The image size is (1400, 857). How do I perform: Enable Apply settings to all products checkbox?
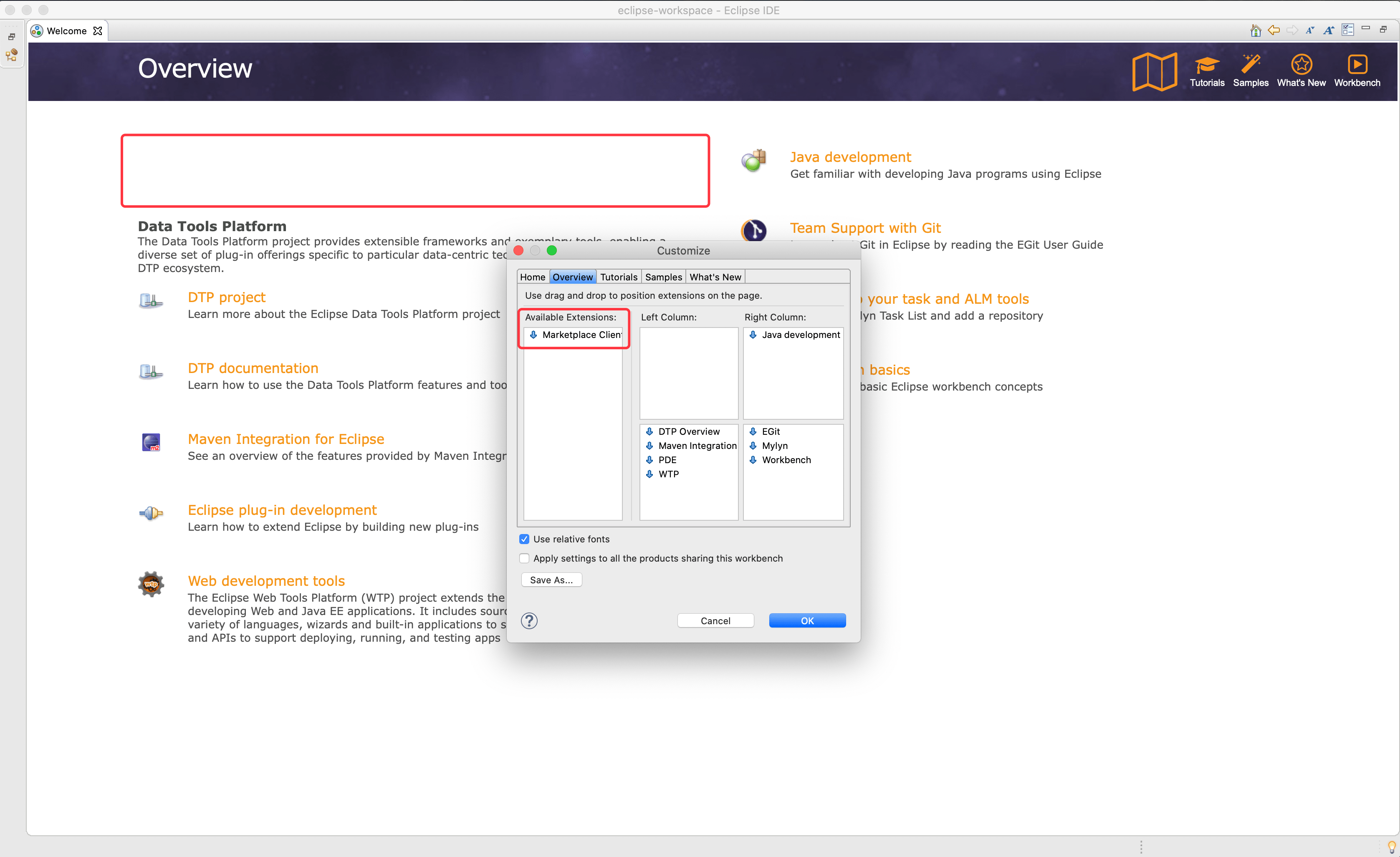point(524,558)
